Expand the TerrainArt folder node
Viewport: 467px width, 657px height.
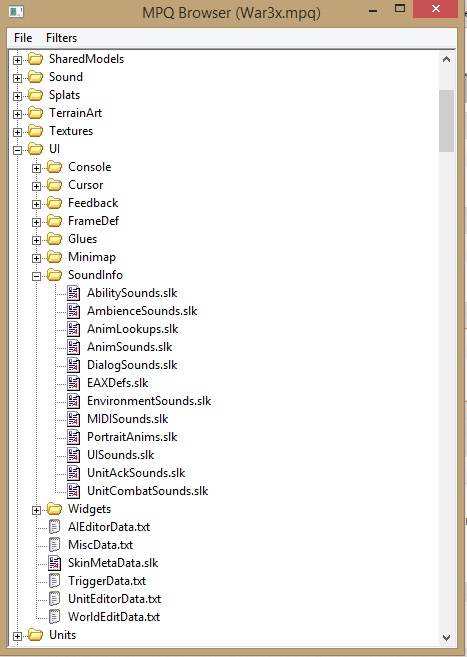(17, 114)
